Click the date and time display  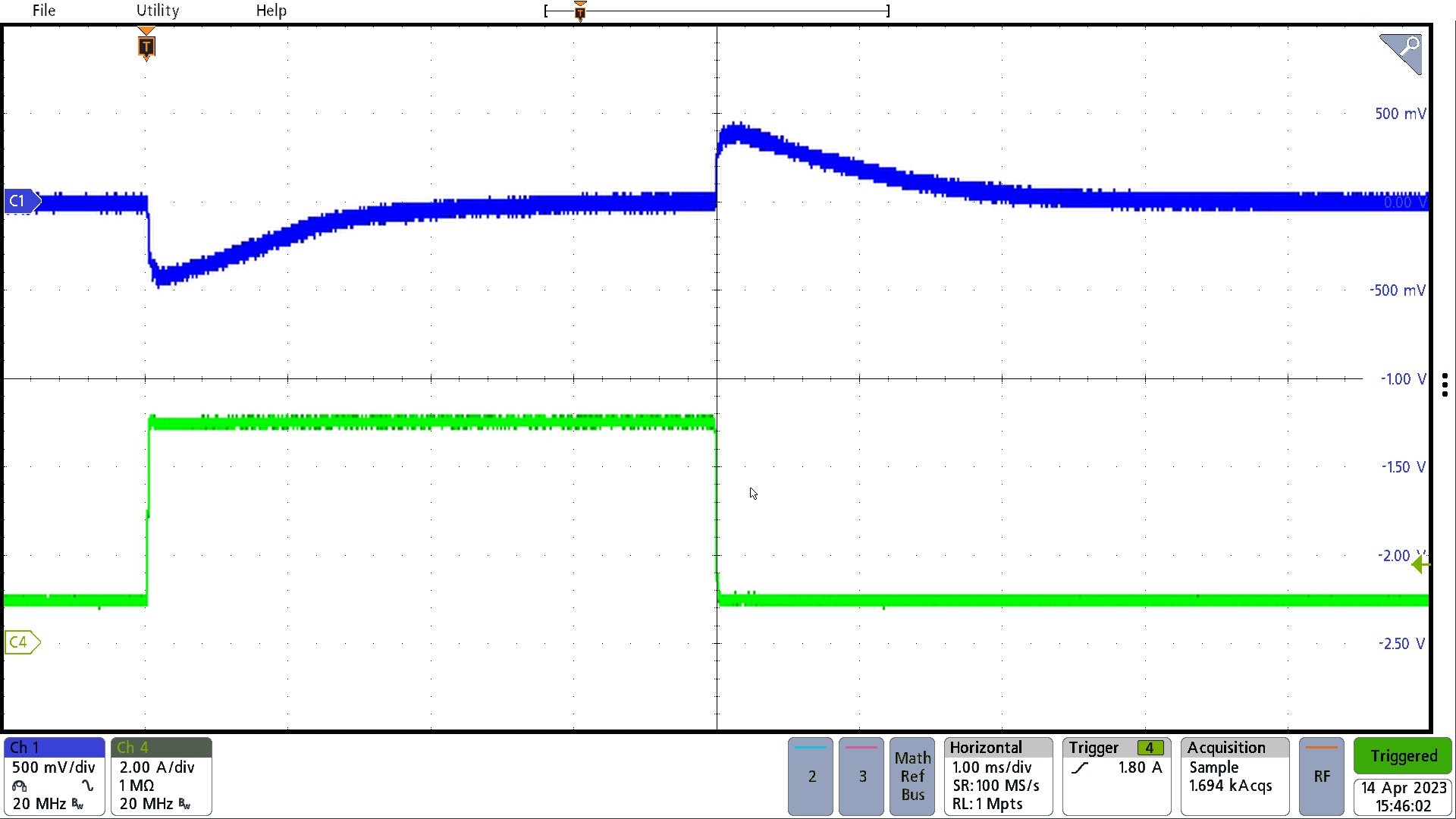1403,797
